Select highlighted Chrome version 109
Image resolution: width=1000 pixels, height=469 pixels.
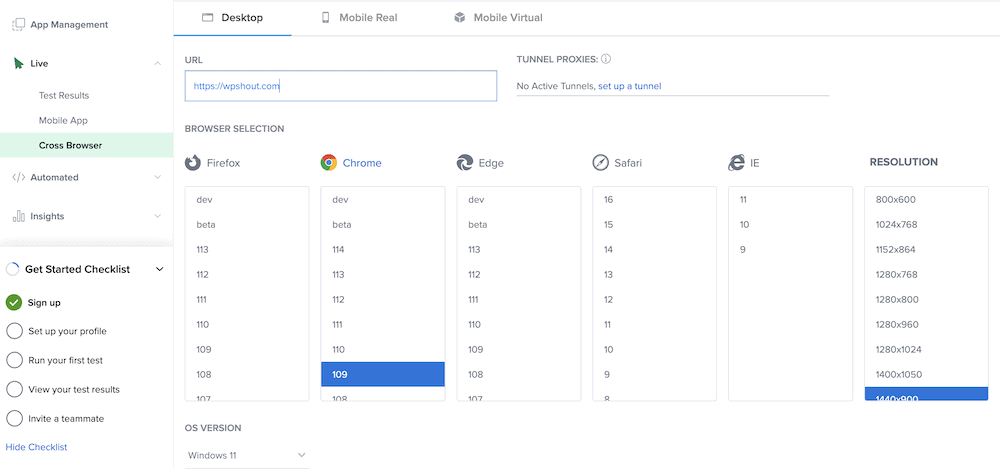pos(383,375)
